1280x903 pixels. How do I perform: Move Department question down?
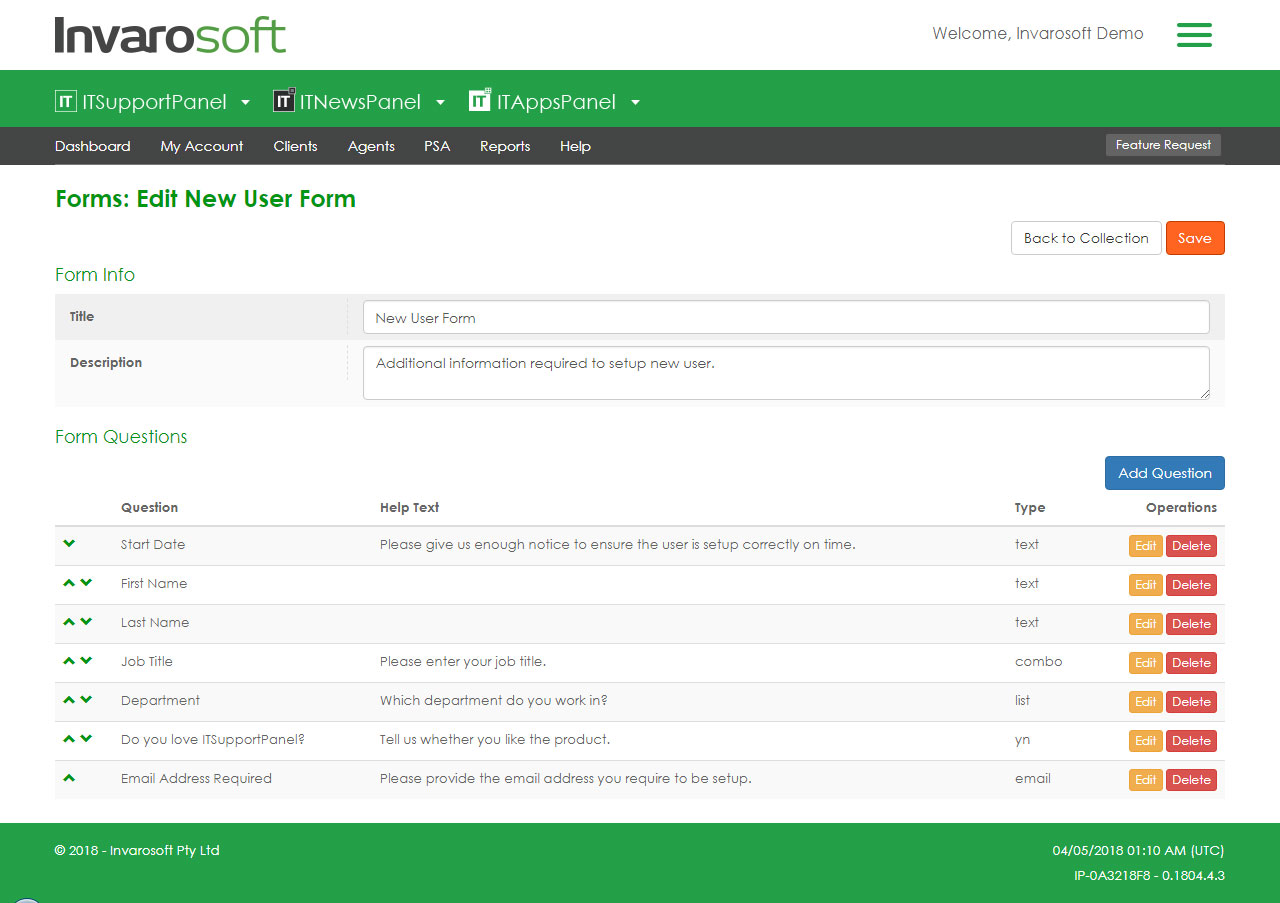86,700
